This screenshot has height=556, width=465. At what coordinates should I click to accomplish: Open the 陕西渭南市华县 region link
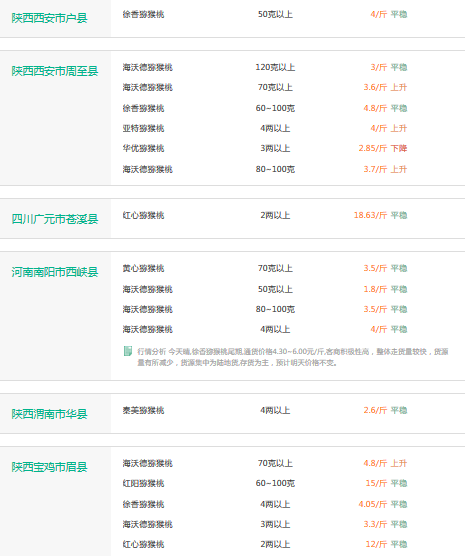[49, 414]
